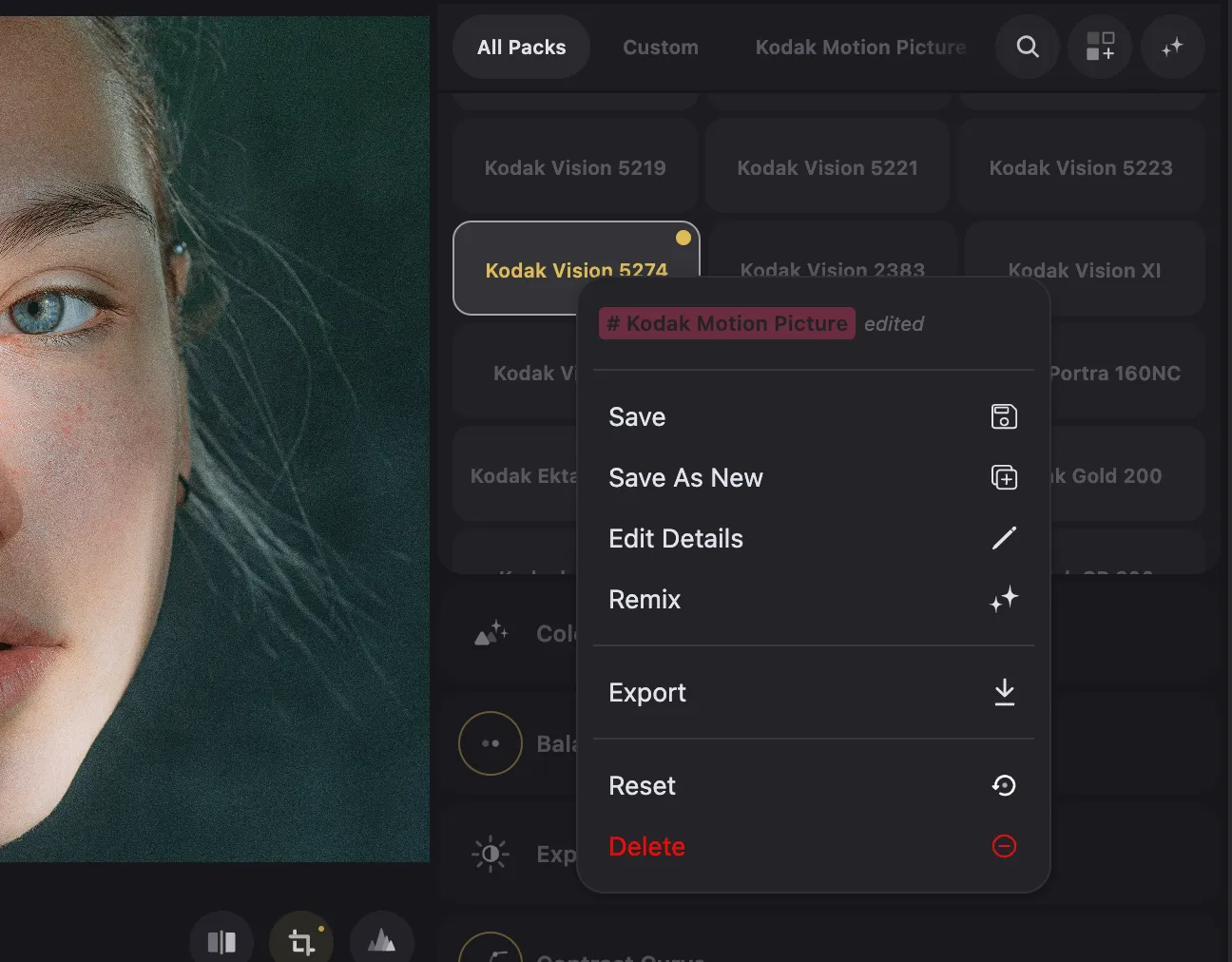The image size is (1232, 962).
Task: Click the 'edited' status label
Action: 894,324
